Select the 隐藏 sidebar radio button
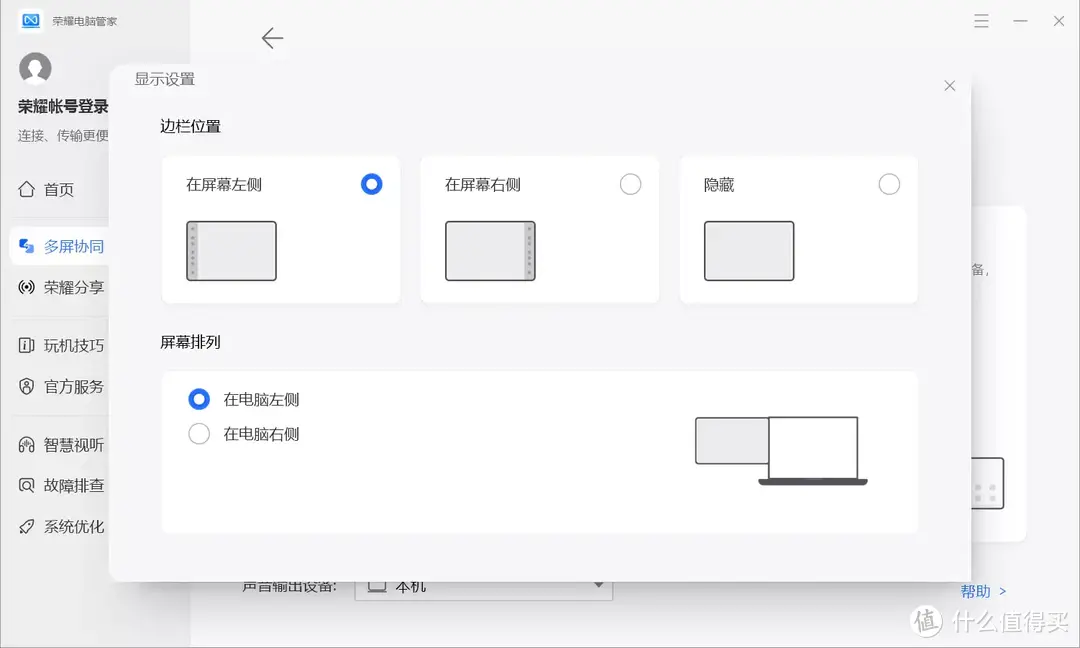Image resolution: width=1080 pixels, height=648 pixels. click(889, 184)
